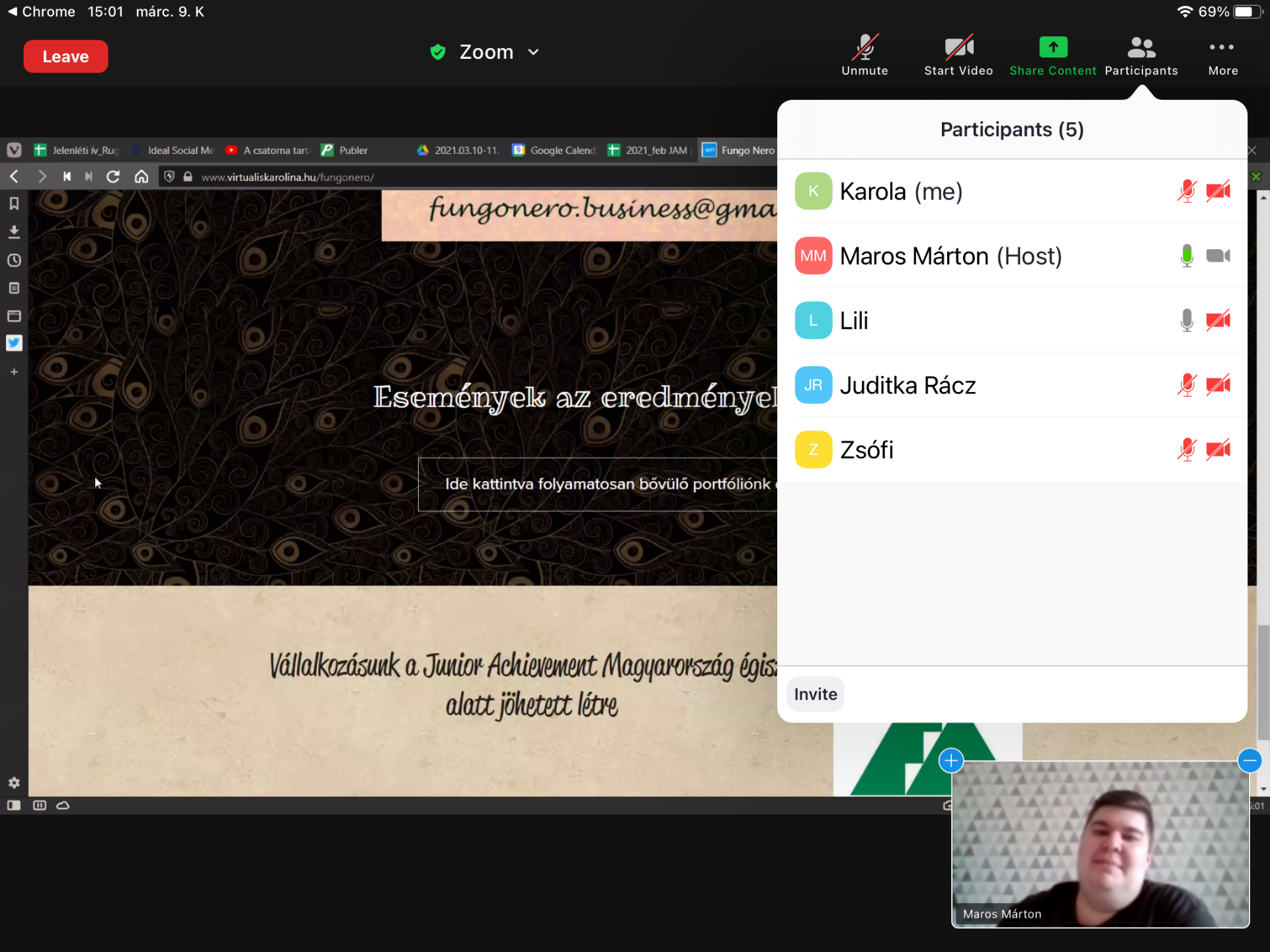Screen dimensions: 1270x952
Task: Expand the Zoom meeting title dropdown
Action: pyautogui.click(x=533, y=52)
